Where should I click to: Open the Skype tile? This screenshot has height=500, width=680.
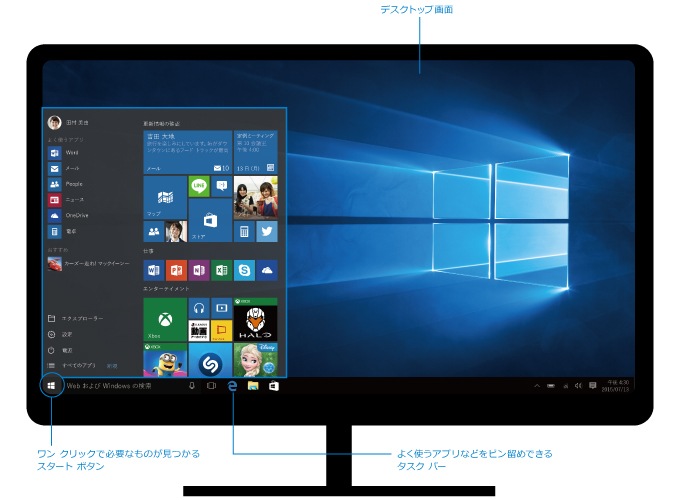coord(244,271)
